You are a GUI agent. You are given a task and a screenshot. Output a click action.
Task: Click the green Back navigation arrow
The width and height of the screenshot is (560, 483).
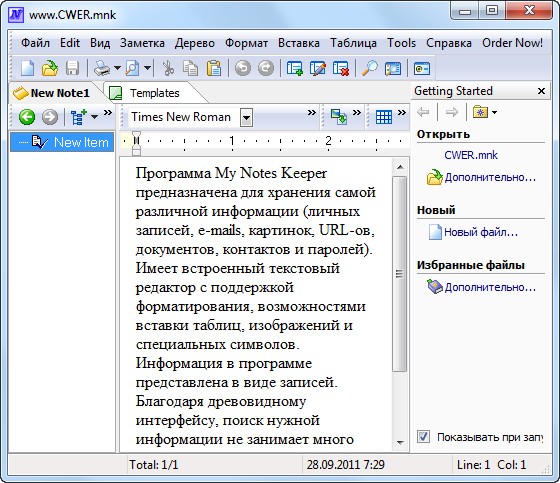click(27, 117)
